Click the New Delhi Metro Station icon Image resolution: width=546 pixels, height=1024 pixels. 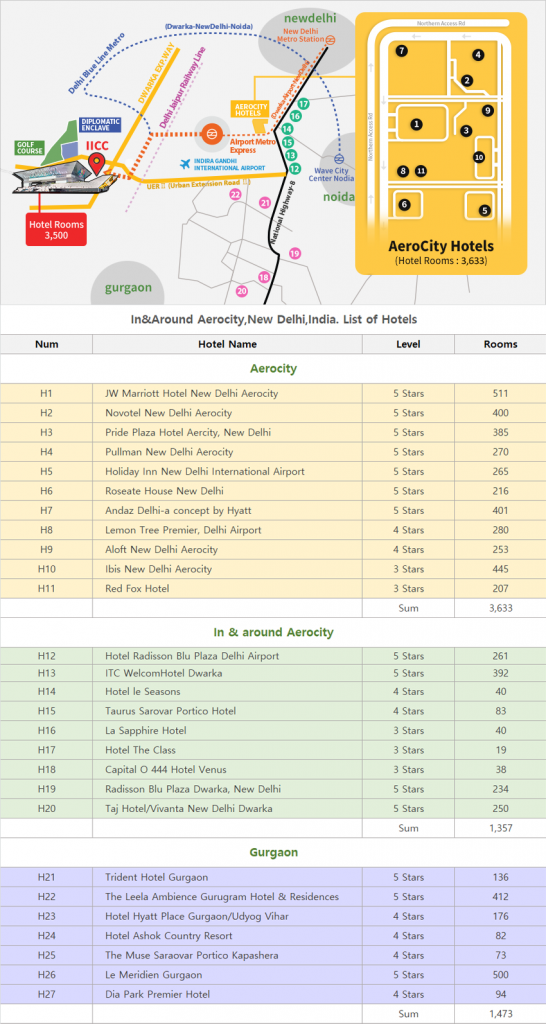331,39
